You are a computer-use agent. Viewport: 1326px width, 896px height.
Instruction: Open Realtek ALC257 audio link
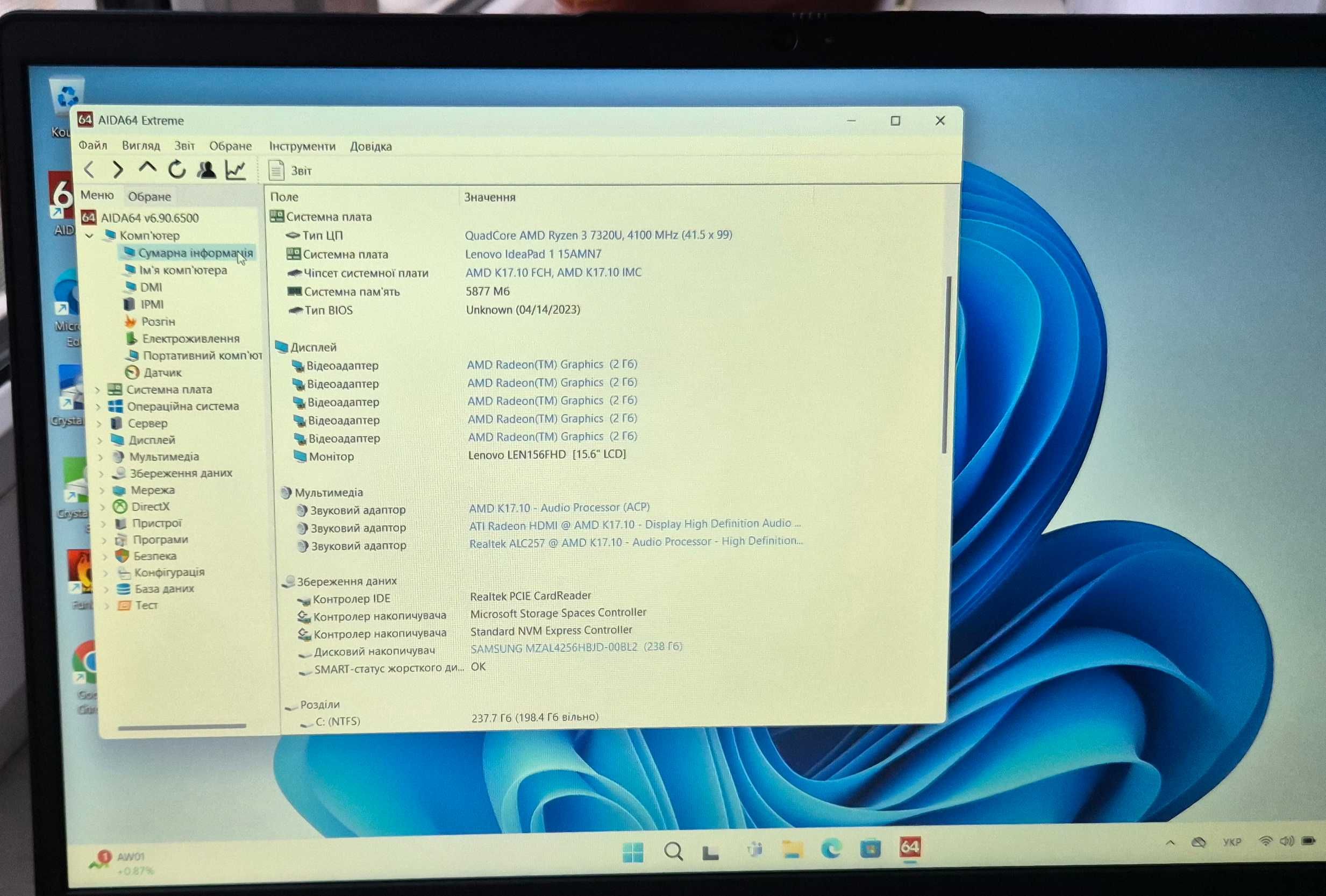[636, 542]
